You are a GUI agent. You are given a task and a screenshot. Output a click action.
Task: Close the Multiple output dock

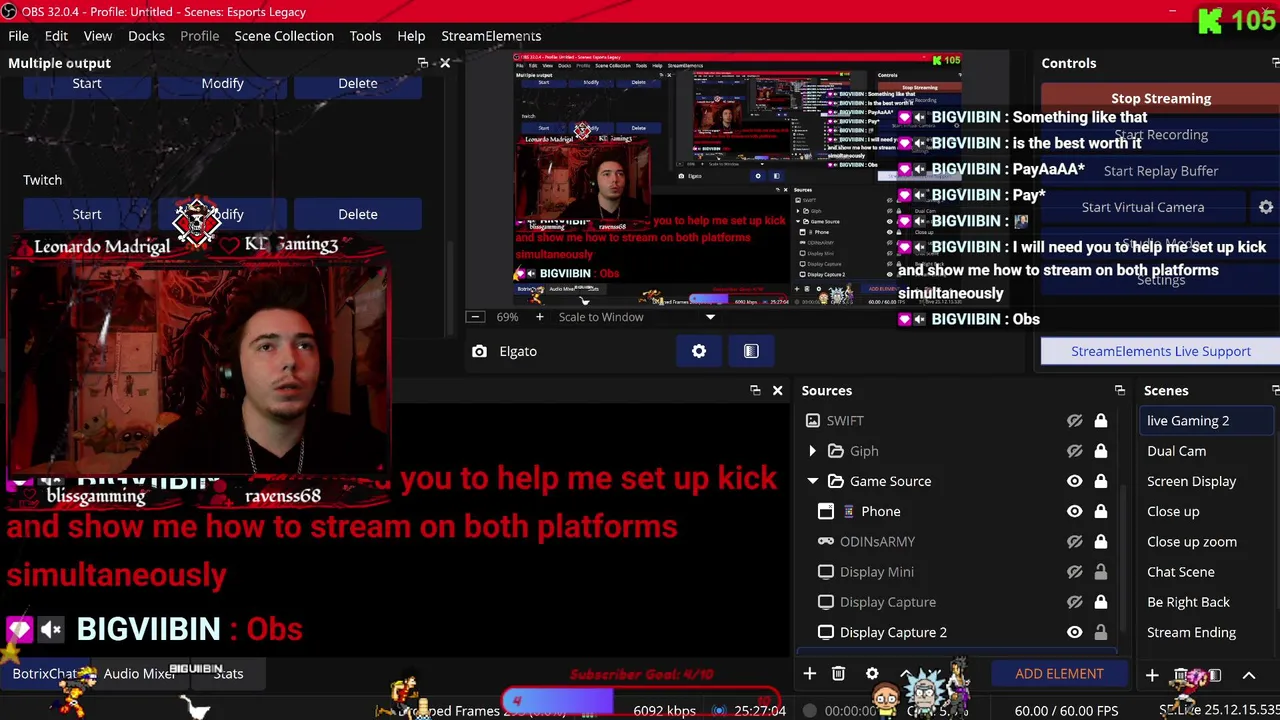point(445,63)
